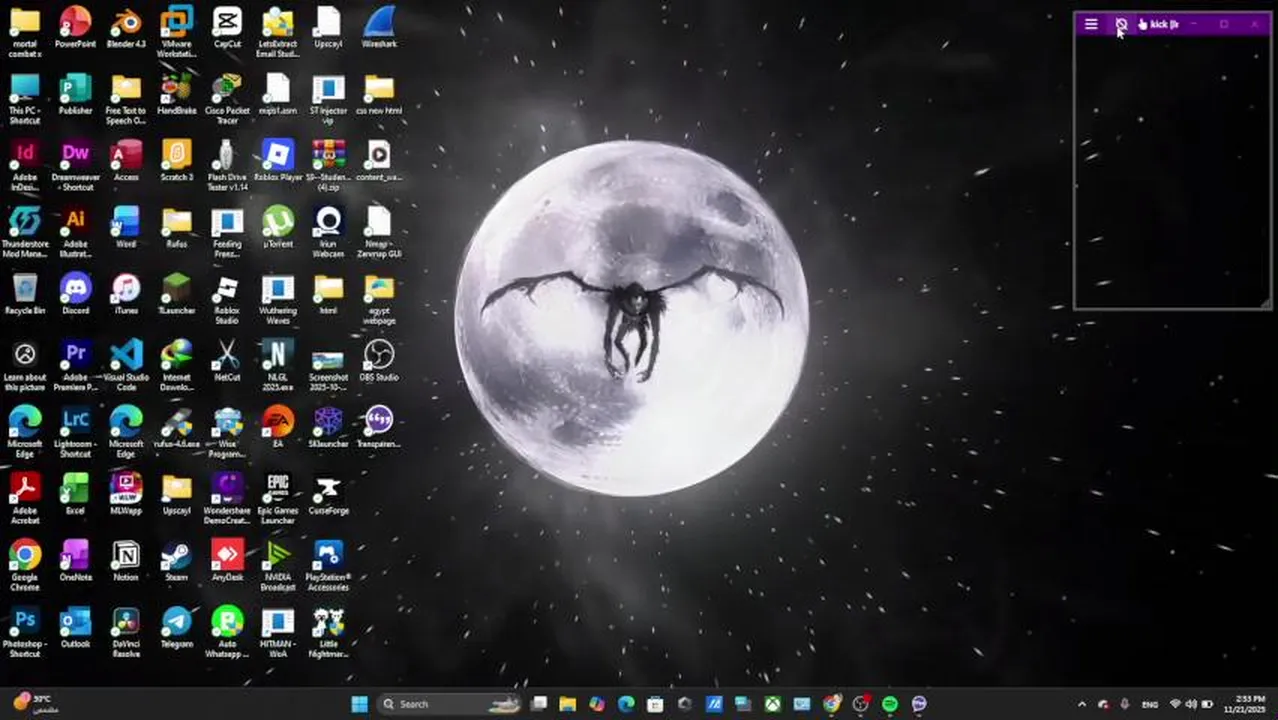Select the Telegram desktop icon
Screen dimensions: 1278x720
pyautogui.click(x=176, y=627)
